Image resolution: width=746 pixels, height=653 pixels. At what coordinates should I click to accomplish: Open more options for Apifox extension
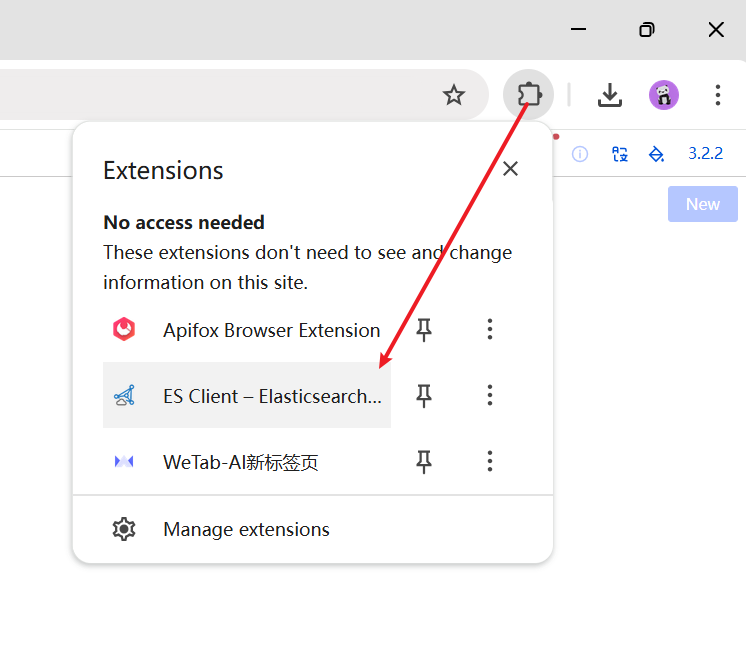(x=490, y=329)
